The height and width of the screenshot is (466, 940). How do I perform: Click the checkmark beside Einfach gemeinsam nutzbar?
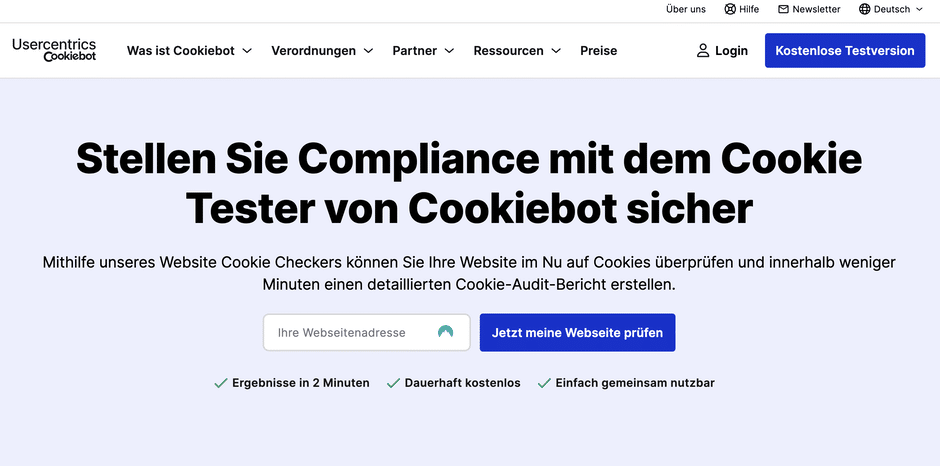pos(544,383)
